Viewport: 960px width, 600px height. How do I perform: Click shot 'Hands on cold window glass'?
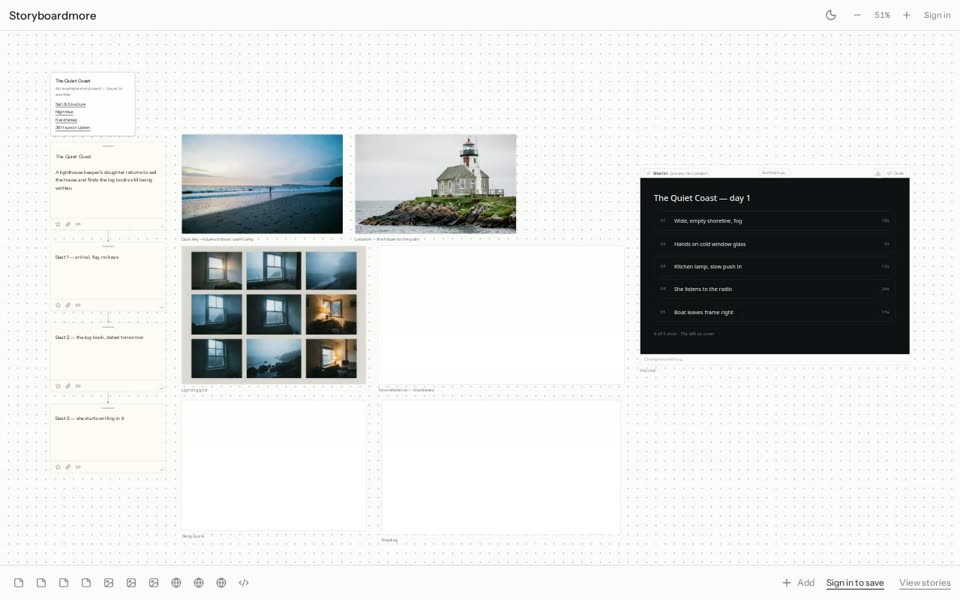coord(774,244)
